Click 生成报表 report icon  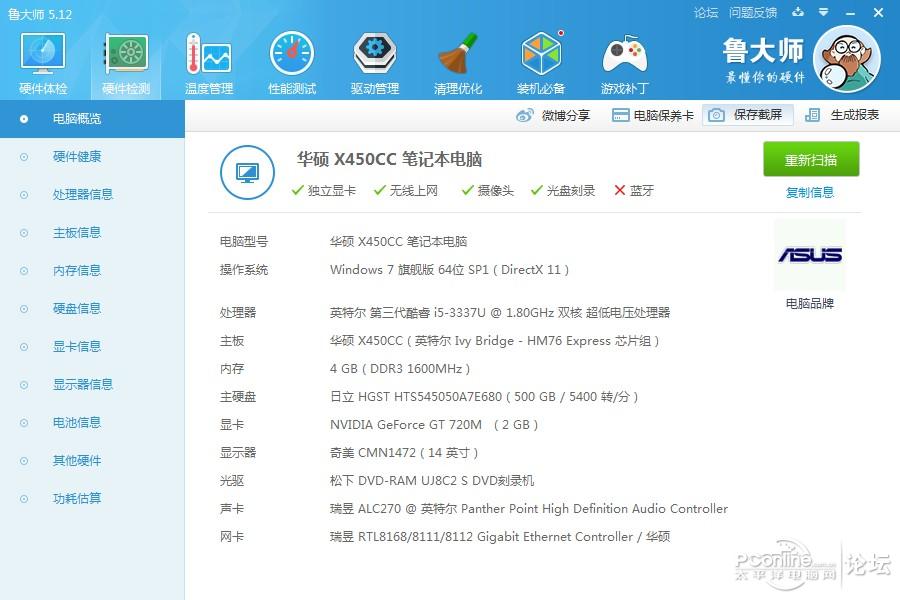tap(812, 115)
